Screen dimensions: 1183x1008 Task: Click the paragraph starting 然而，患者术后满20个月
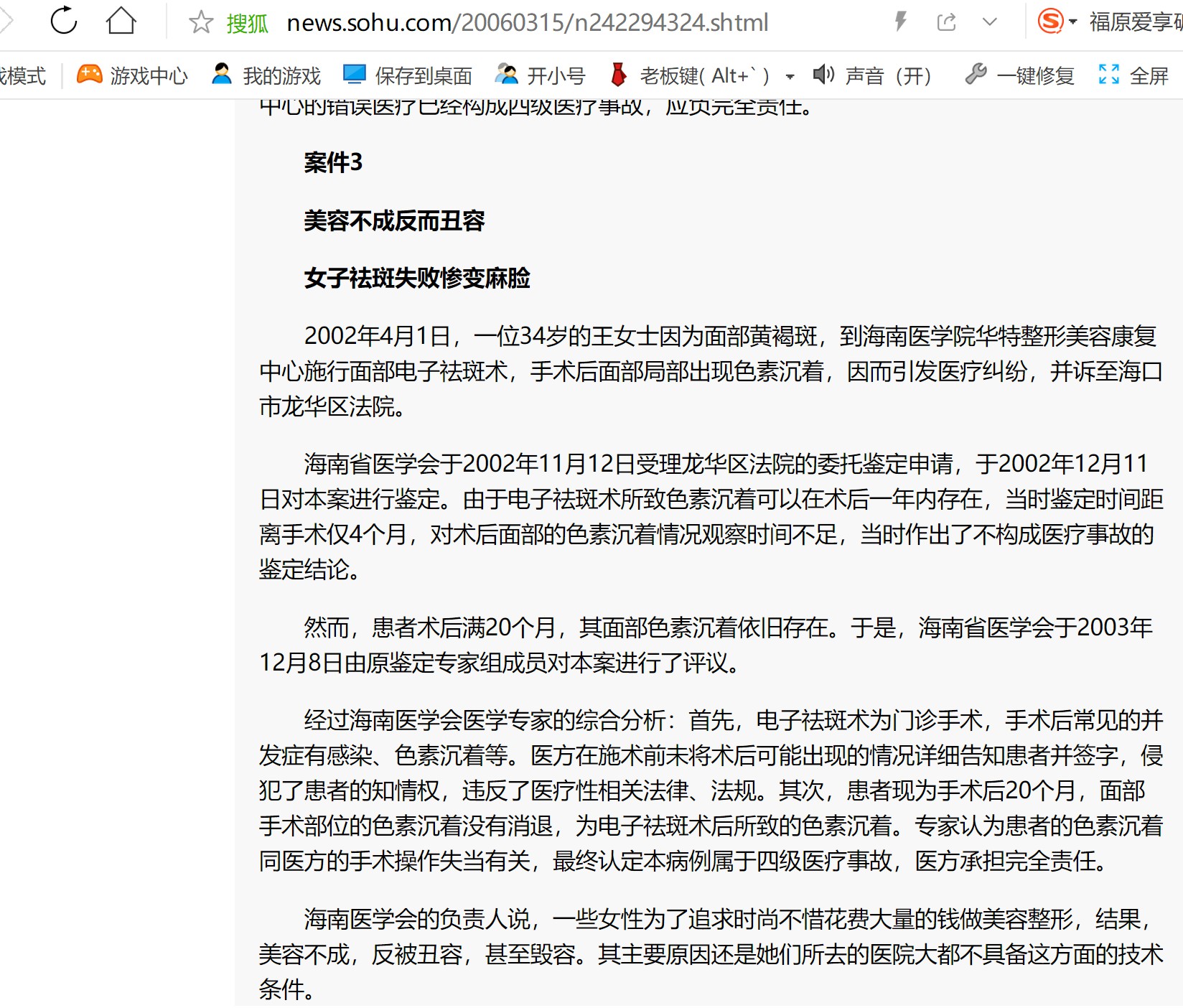tap(706, 645)
